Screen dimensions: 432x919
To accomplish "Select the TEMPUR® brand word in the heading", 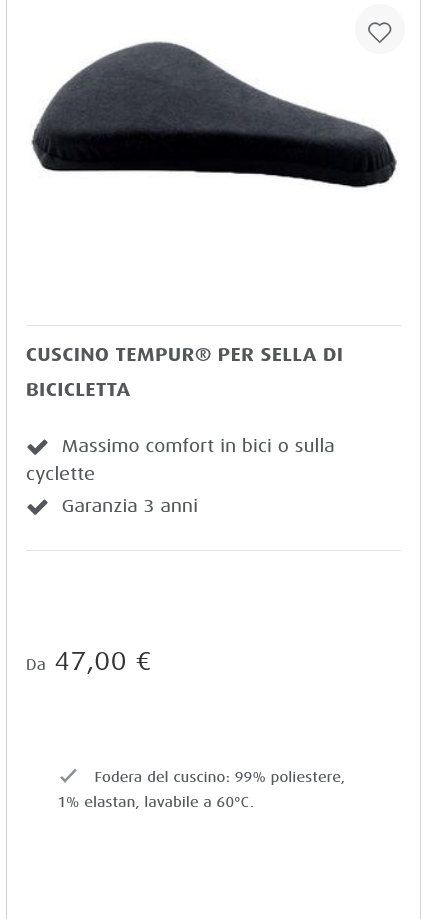I will [x=163, y=355].
